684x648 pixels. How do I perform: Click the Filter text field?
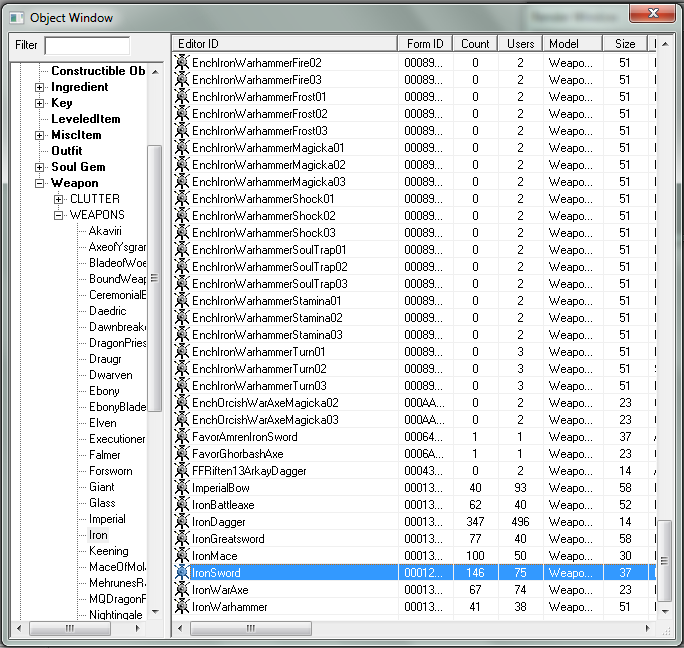tap(87, 45)
